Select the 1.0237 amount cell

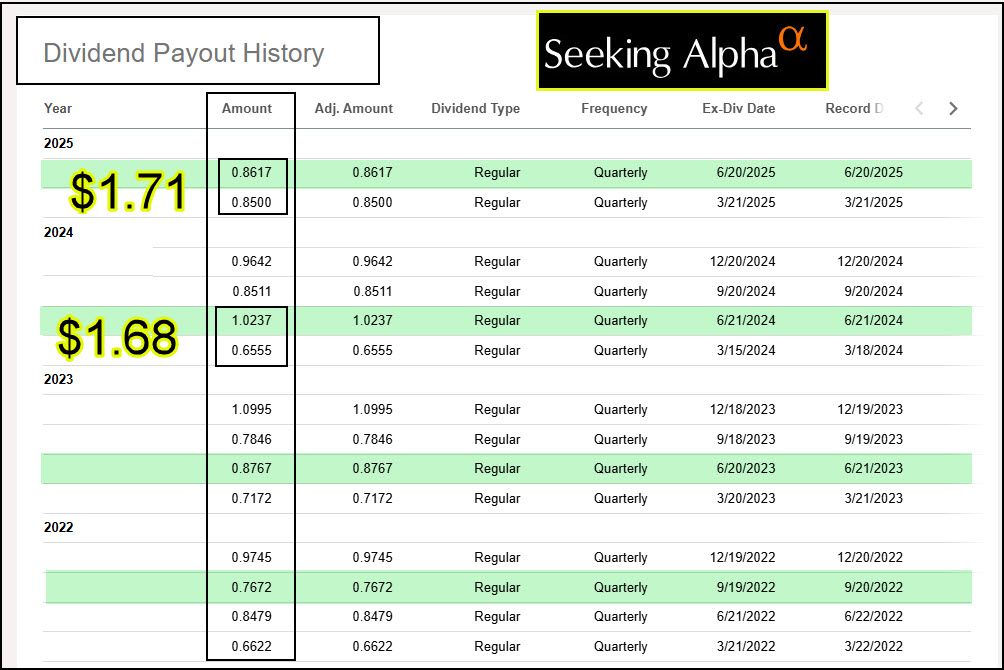click(x=251, y=321)
